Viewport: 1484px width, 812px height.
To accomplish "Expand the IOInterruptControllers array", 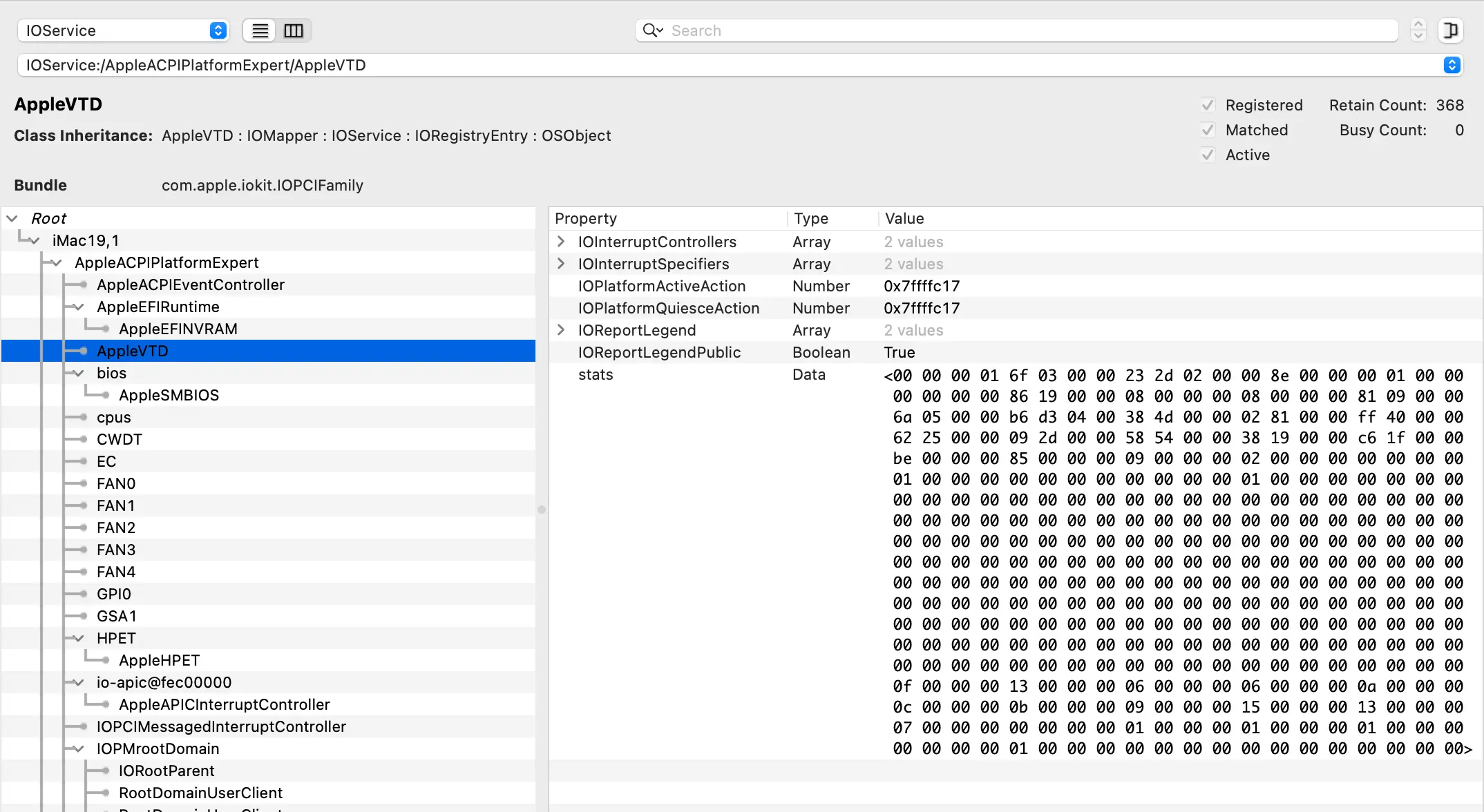I will [x=561, y=242].
